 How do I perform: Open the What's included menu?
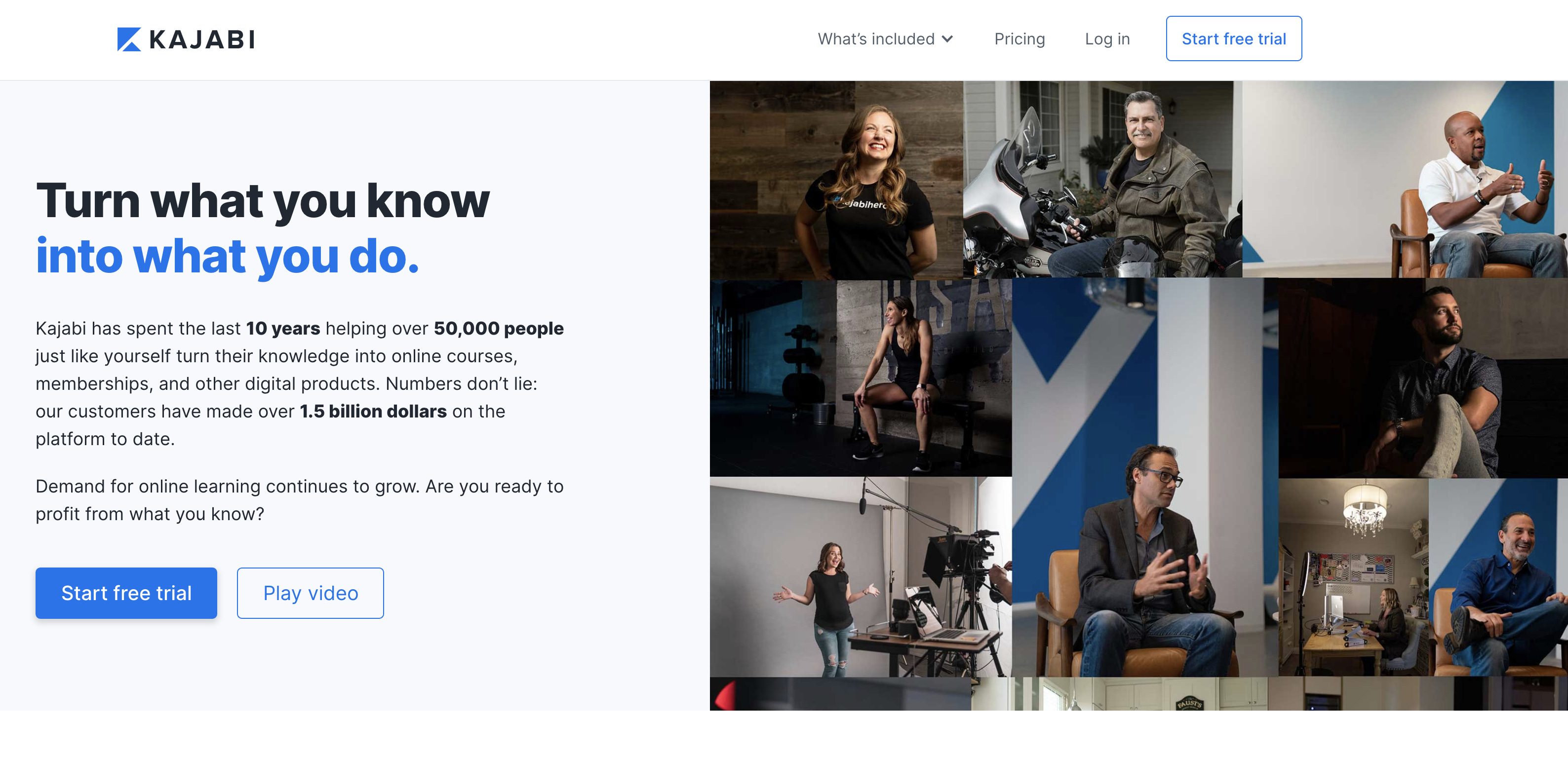pyautogui.click(x=885, y=39)
